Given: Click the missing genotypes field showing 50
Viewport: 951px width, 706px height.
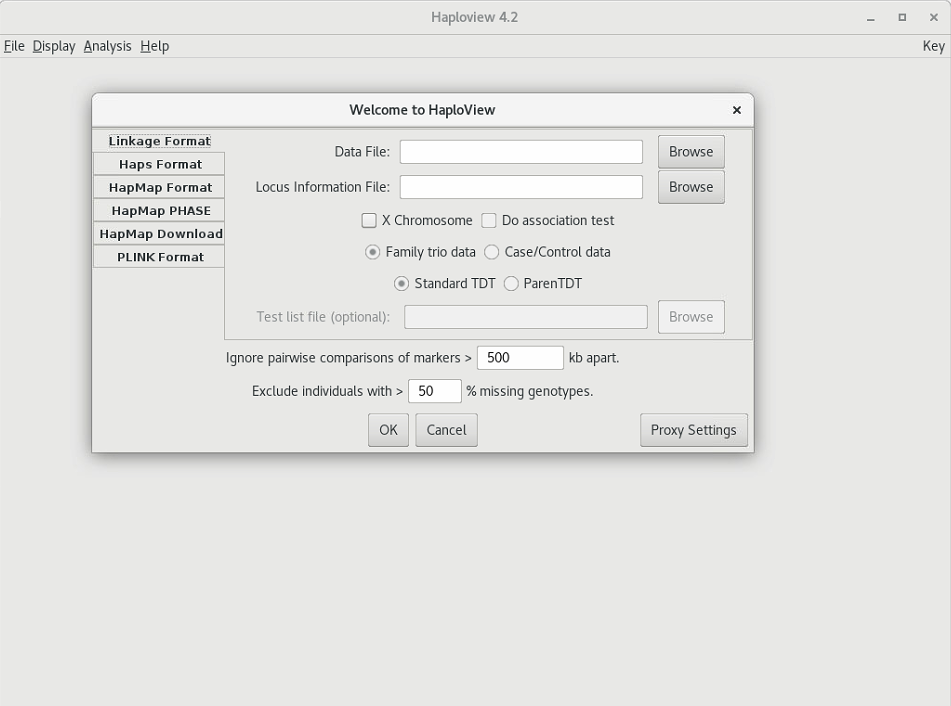Looking at the screenshot, I should (435, 391).
